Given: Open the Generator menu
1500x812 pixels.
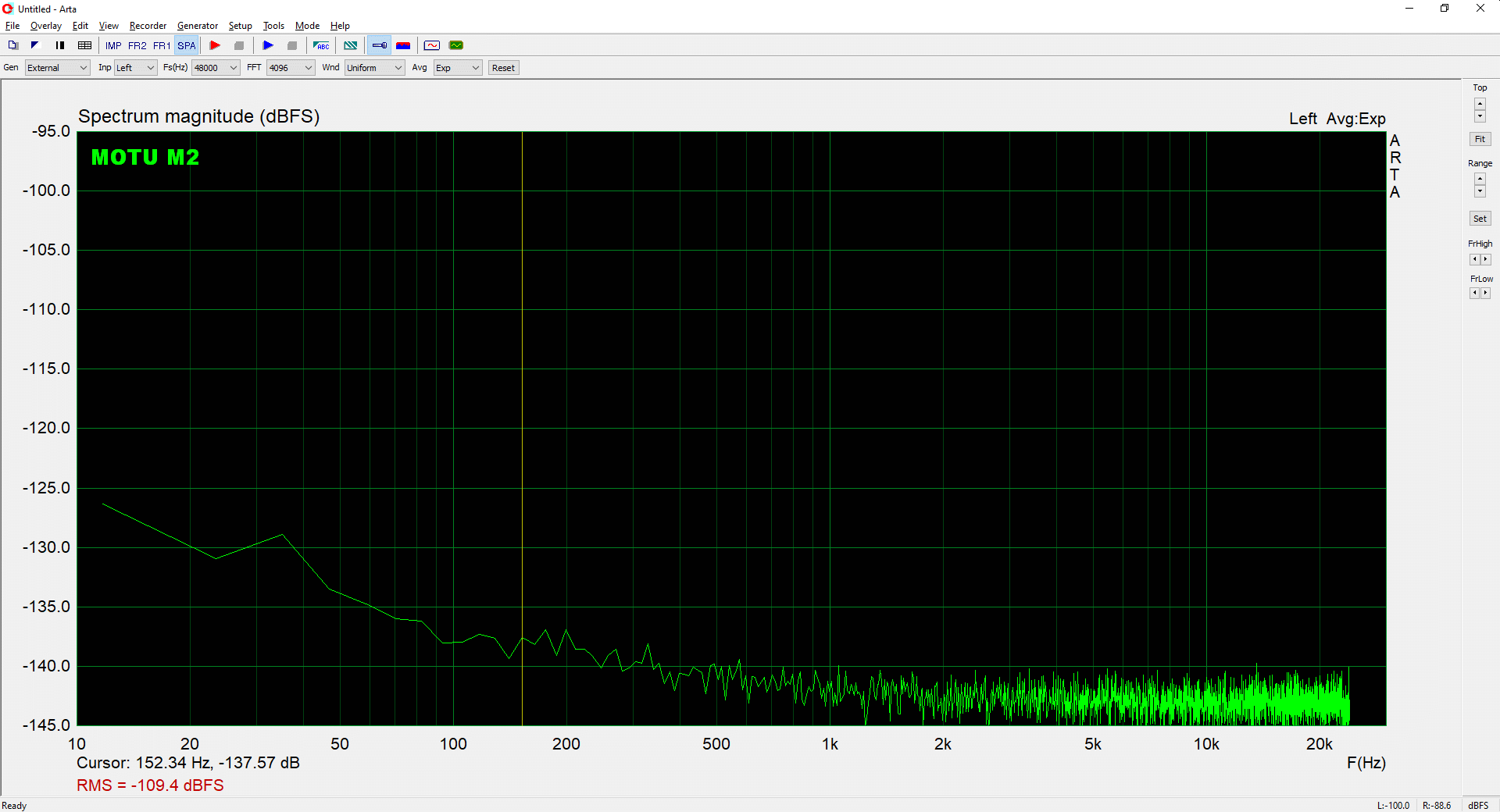Looking at the screenshot, I should (x=197, y=26).
